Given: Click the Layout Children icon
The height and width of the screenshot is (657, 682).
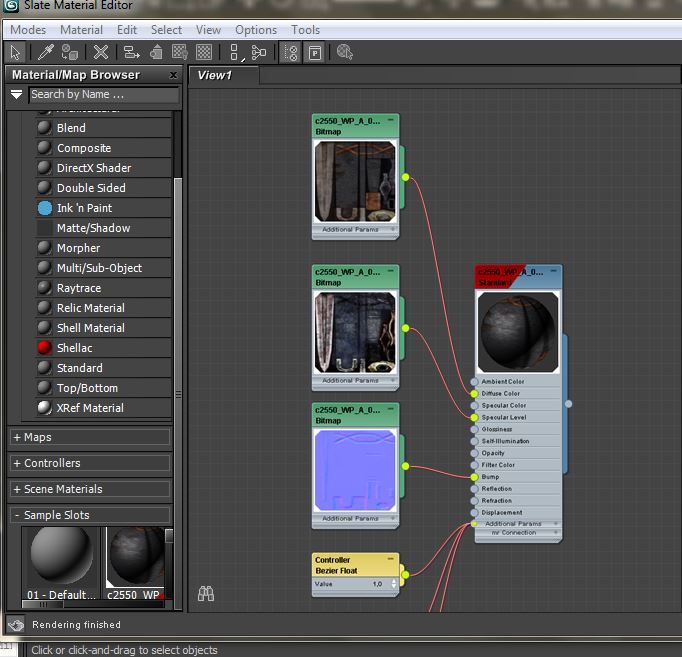Looking at the screenshot, I should coord(259,53).
